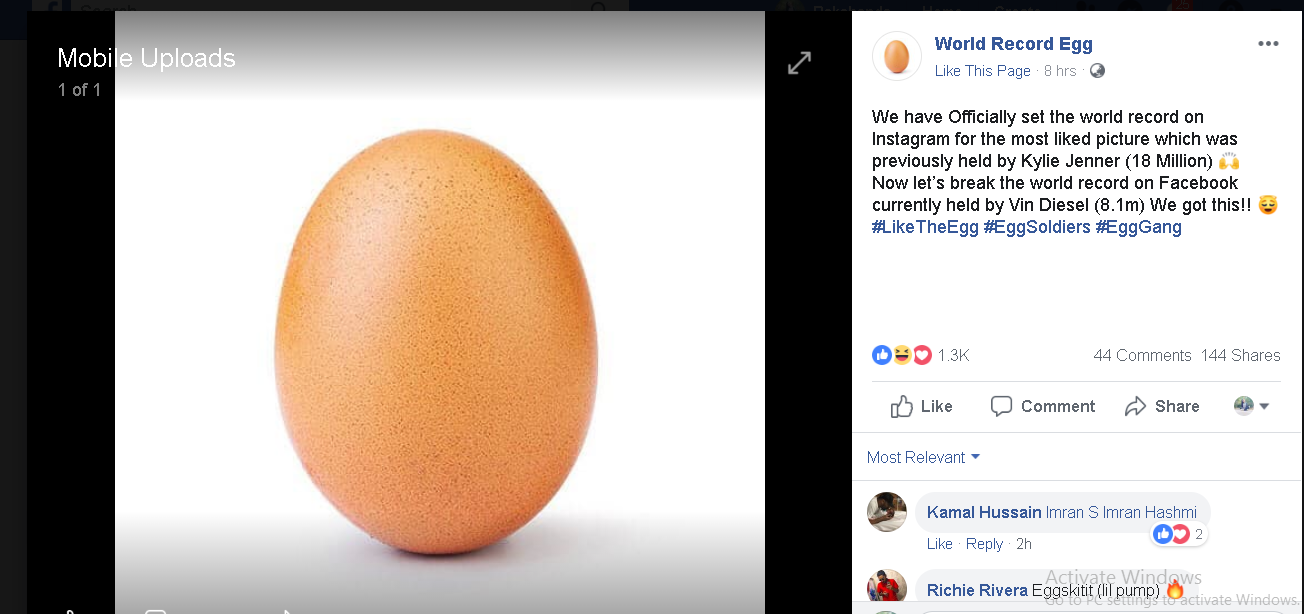1304x614 pixels.
Task: Click Like This Page link
Action: 982,71
